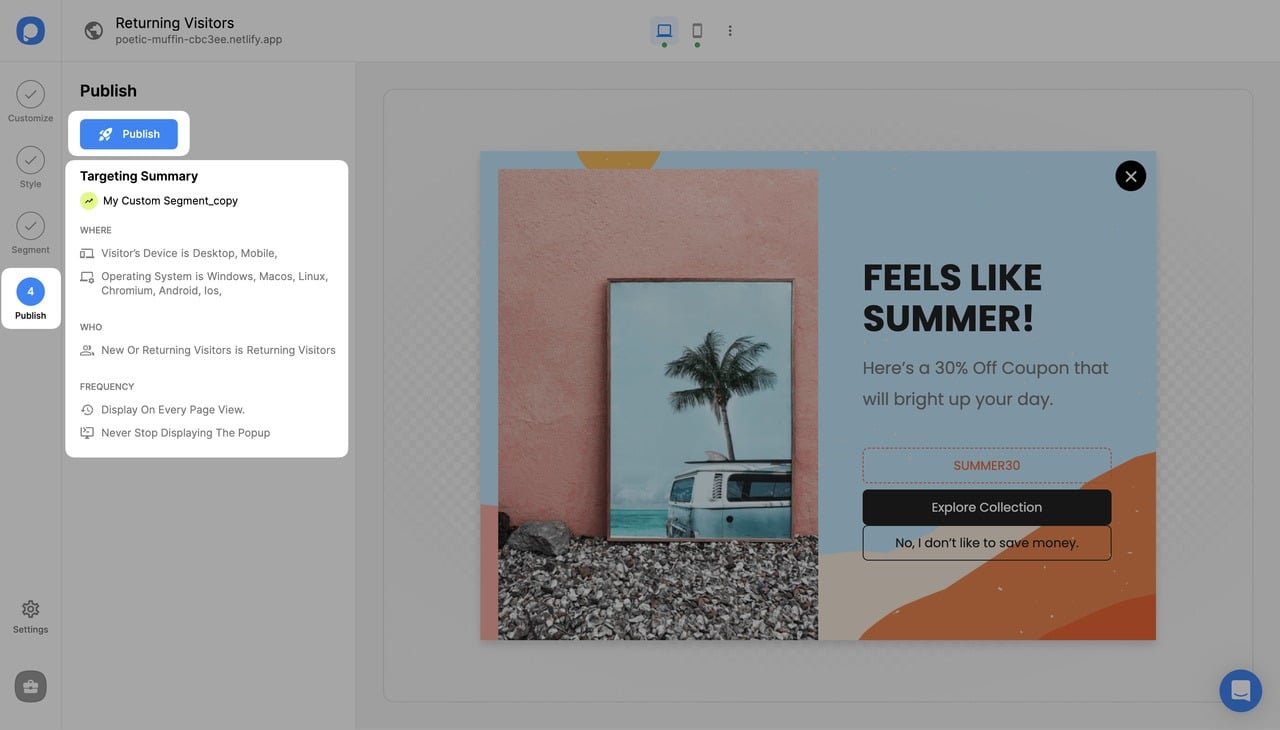This screenshot has width=1280, height=730.
Task: Click the campaign name Returning Visitors
Action: 175,22
